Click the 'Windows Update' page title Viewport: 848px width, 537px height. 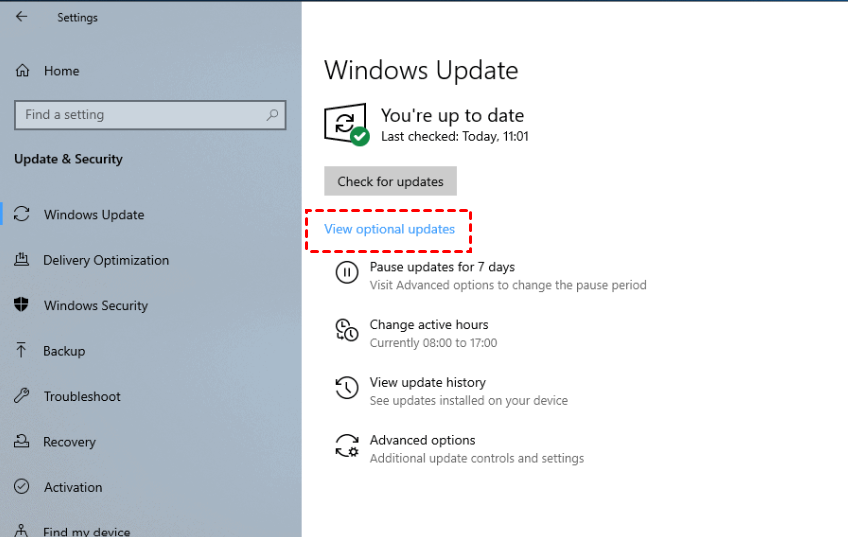point(421,70)
